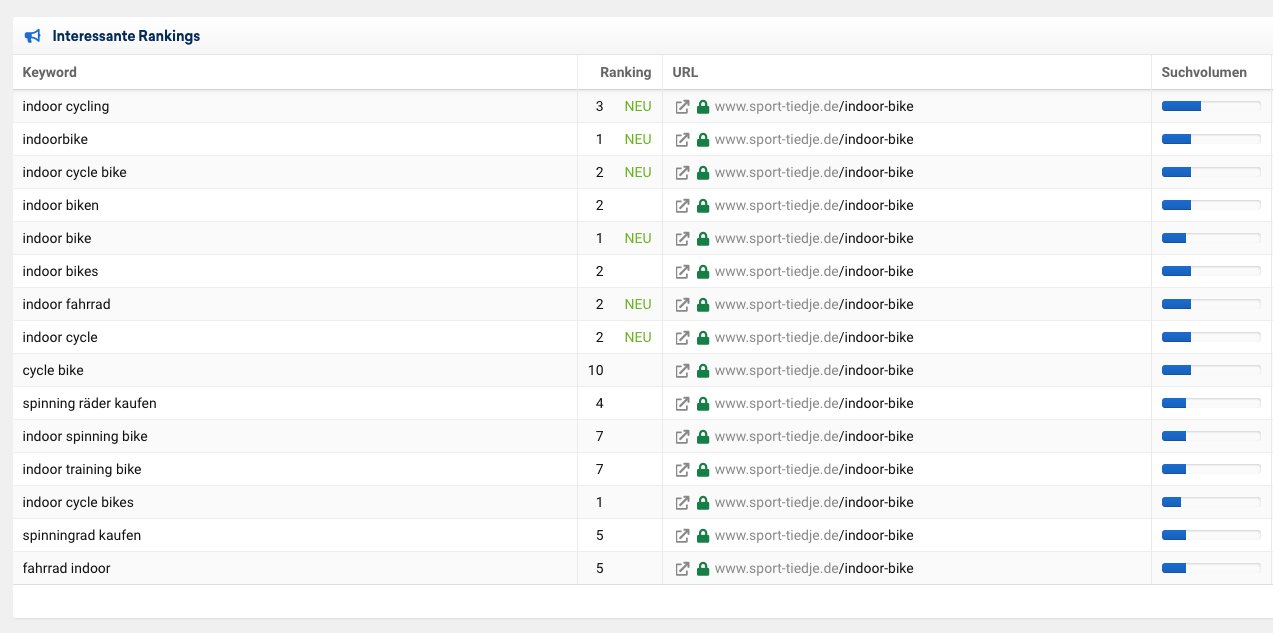Select the 'indoor biken' keyword text
The width and height of the screenshot is (1273, 633).
[x=61, y=205]
